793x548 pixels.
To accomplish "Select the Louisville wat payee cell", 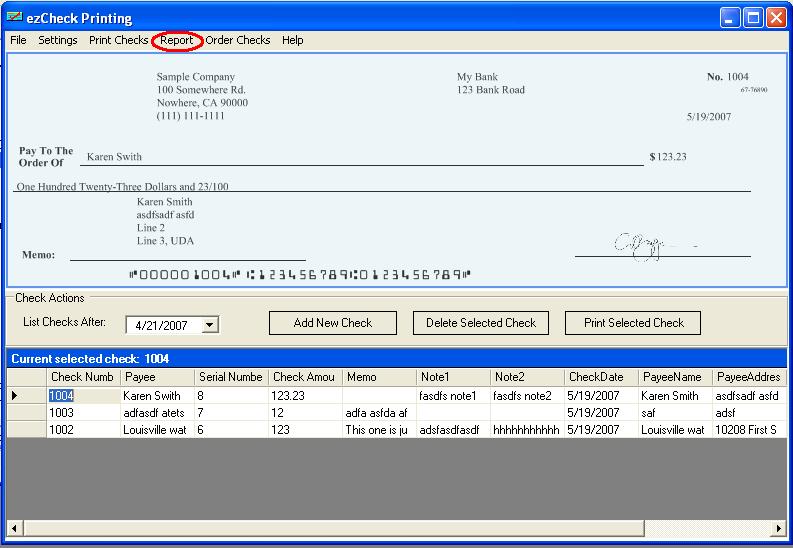I will (x=156, y=429).
